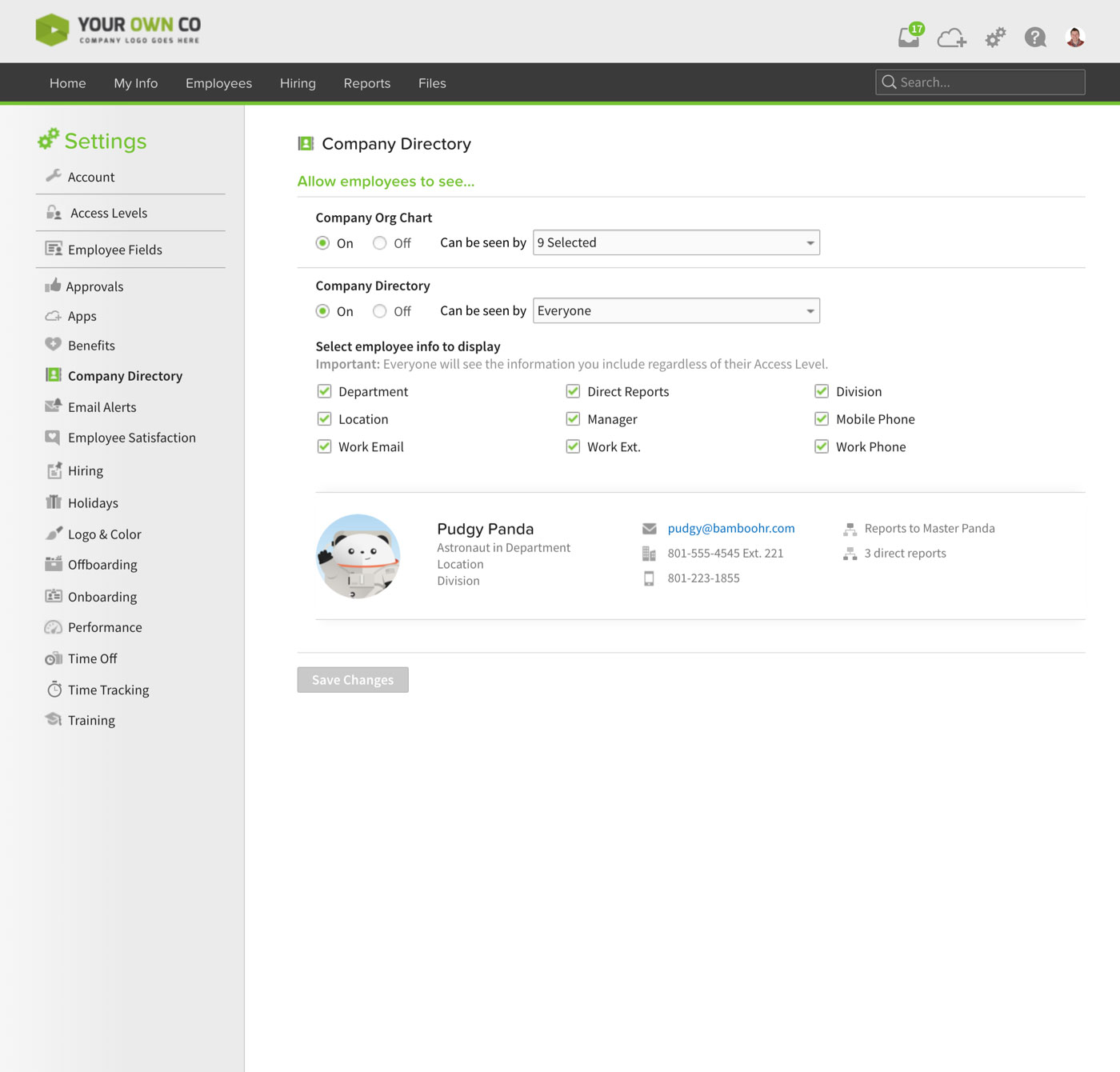The width and height of the screenshot is (1120, 1072).
Task: Click the envelope icon beside Pudgy's email
Action: (650, 528)
